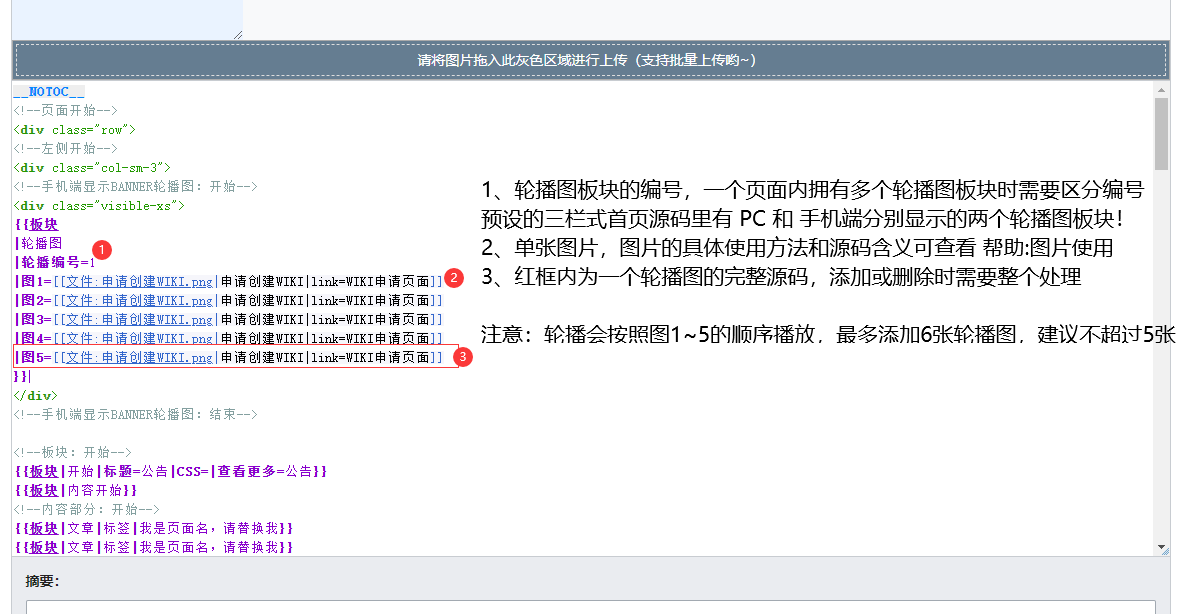Click the gray image upload drop area
The image size is (1191, 614).
[x=590, y=60]
